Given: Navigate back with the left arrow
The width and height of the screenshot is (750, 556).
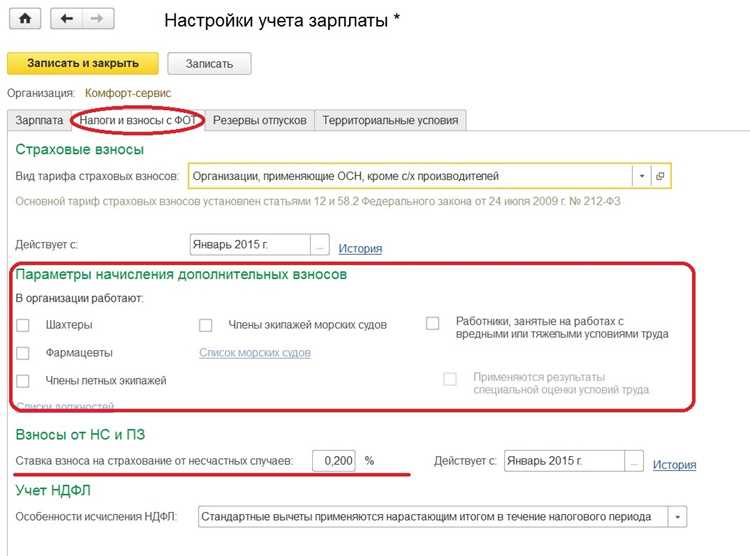Looking at the screenshot, I should click(x=66, y=19).
